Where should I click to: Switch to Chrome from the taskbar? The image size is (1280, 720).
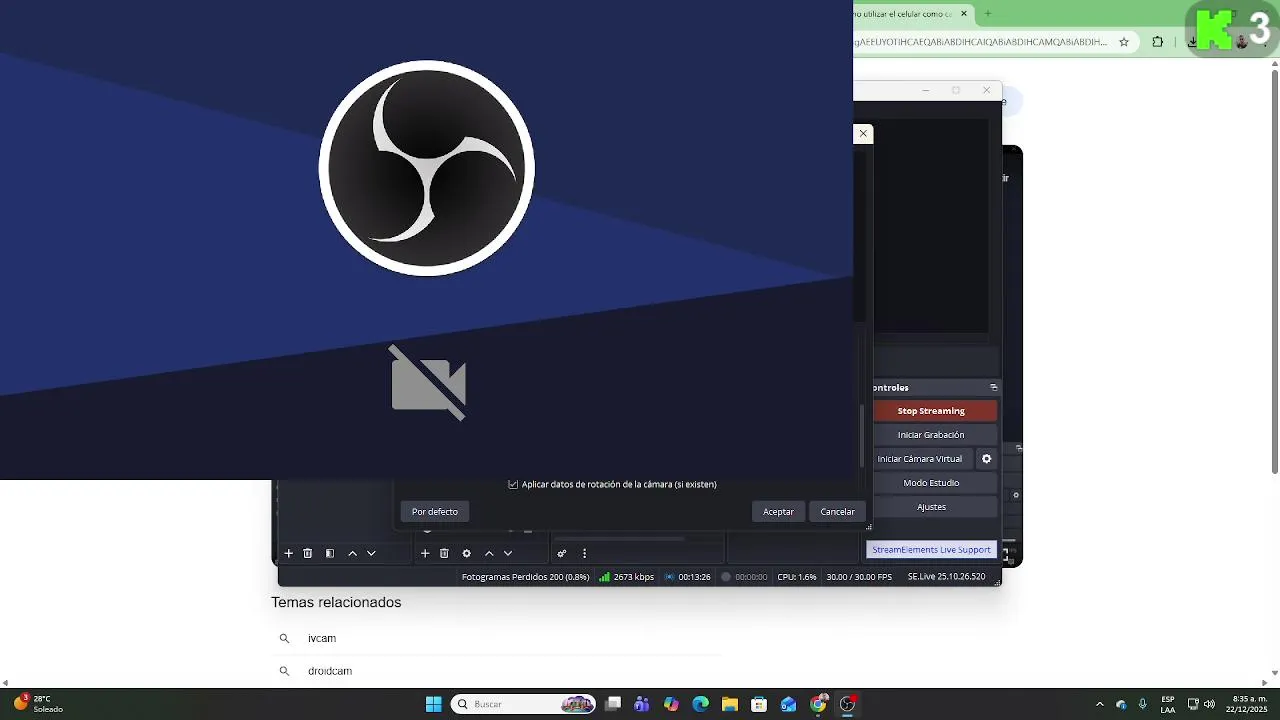[818, 704]
